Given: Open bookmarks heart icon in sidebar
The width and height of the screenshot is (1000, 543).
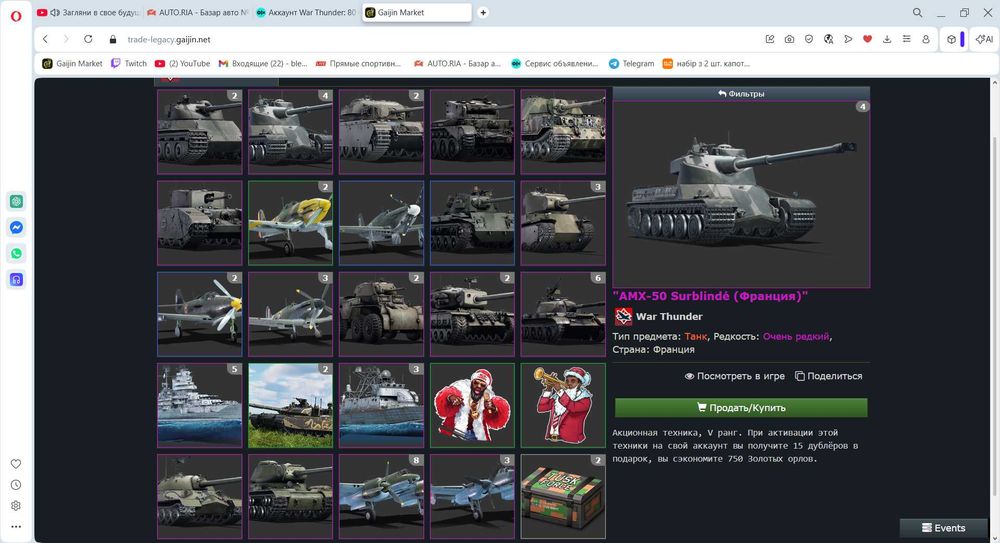Looking at the screenshot, I should click(x=16, y=464).
